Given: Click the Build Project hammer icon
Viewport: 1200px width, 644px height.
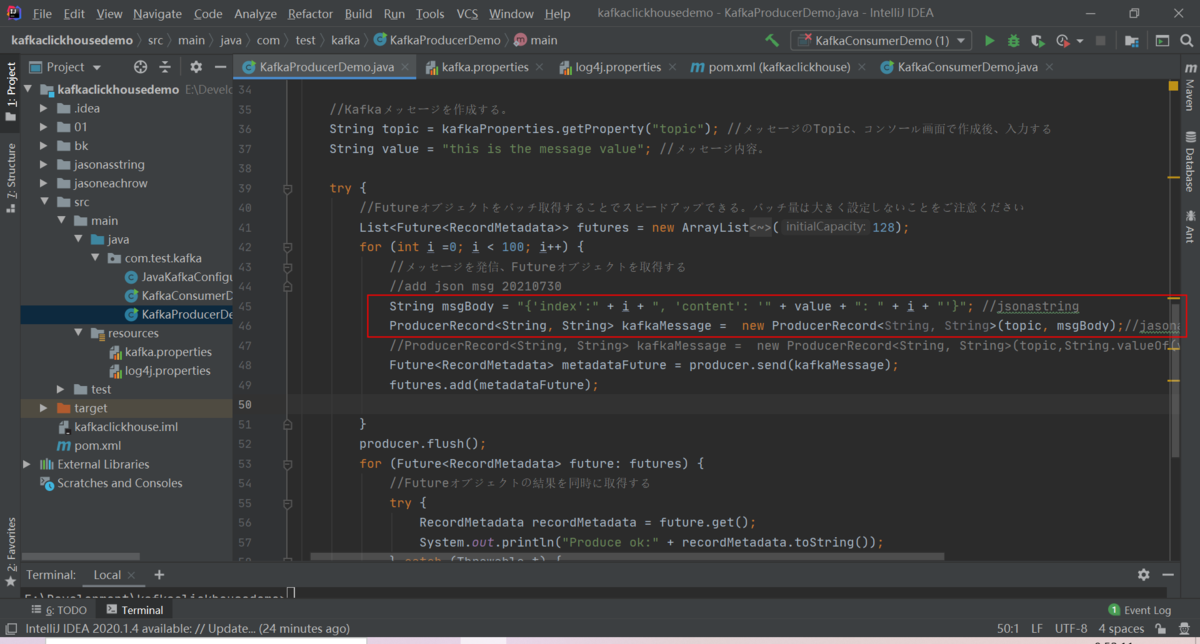Looking at the screenshot, I should tap(772, 41).
